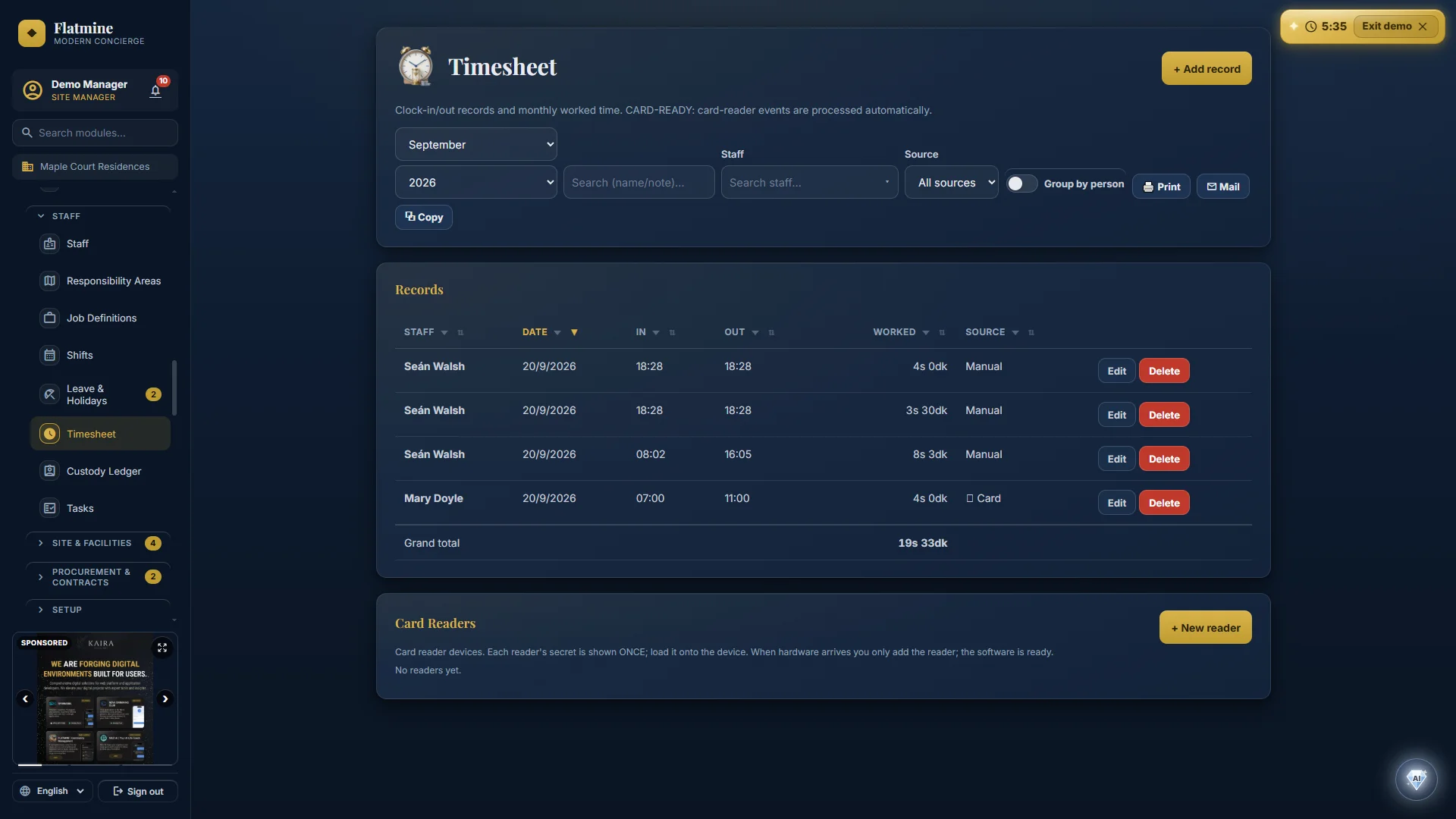Open the Tasks module icon
The height and width of the screenshot is (819, 1456).
(49, 508)
